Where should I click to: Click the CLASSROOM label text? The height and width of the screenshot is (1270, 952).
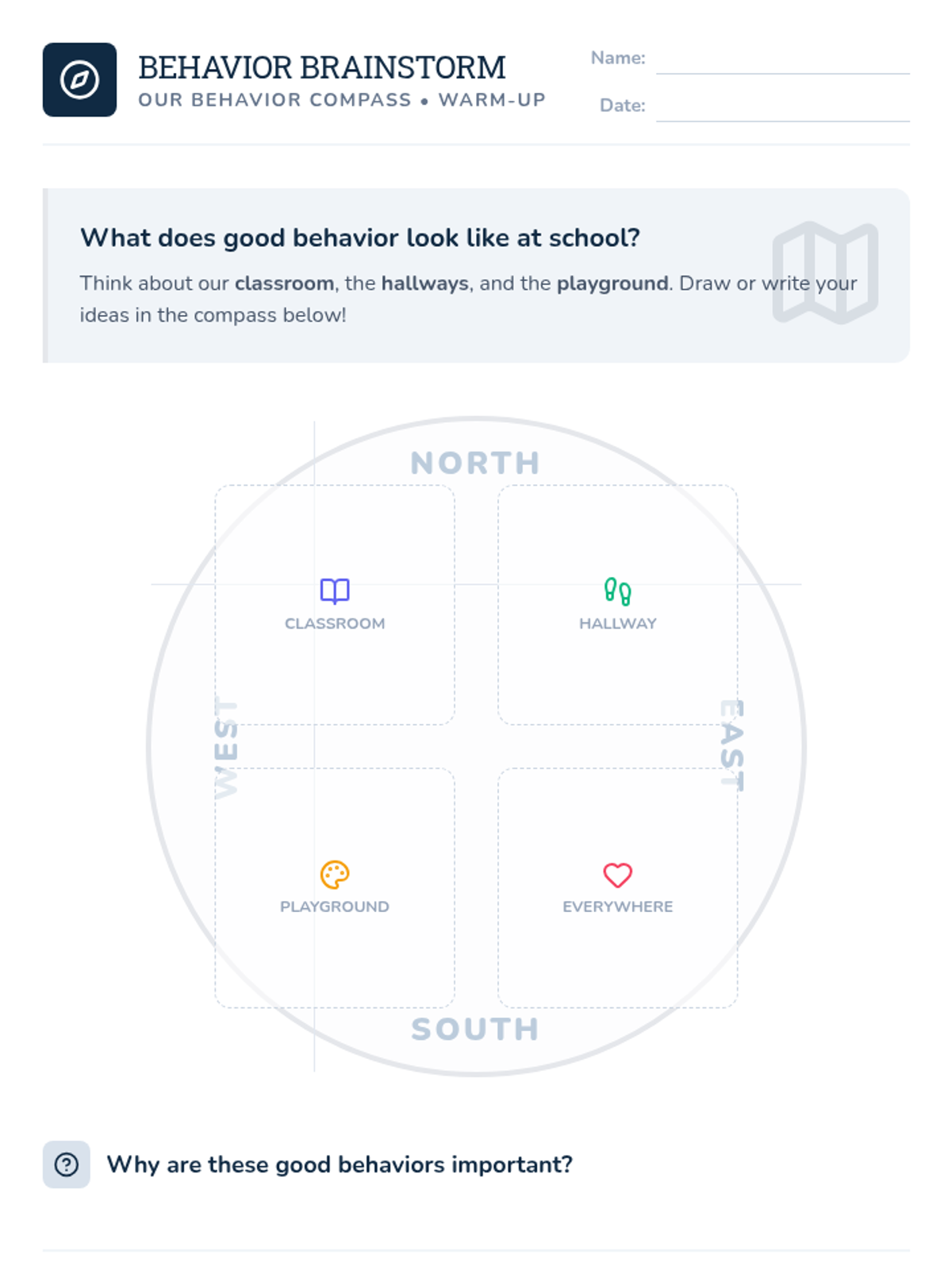[x=335, y=624]
